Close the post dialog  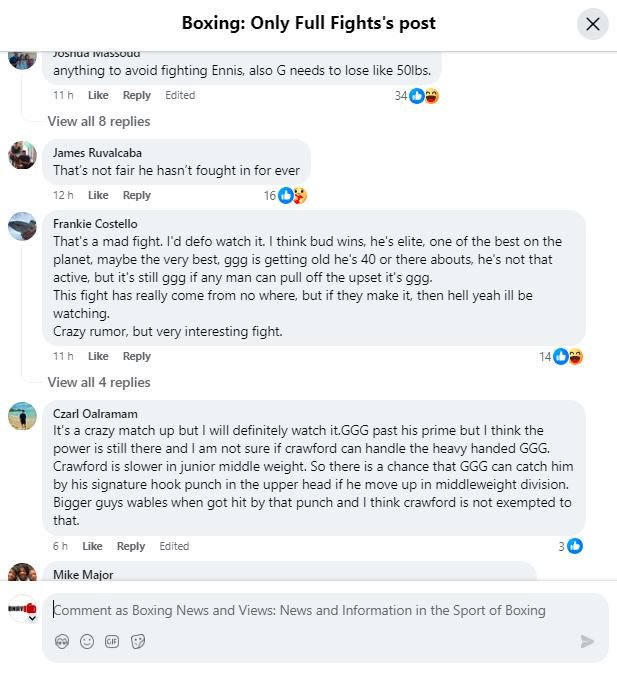(x=593, y=24)
